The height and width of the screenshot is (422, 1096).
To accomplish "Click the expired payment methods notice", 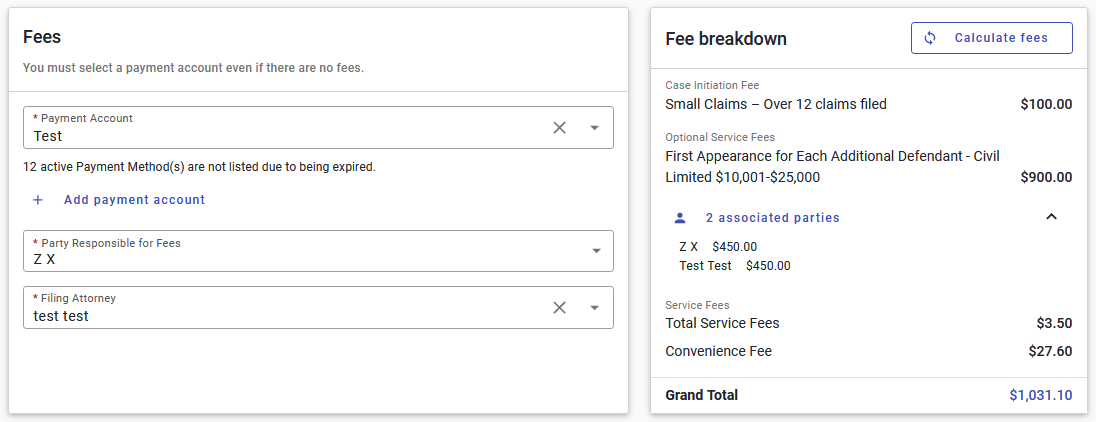I will click(x=199, y=167).
